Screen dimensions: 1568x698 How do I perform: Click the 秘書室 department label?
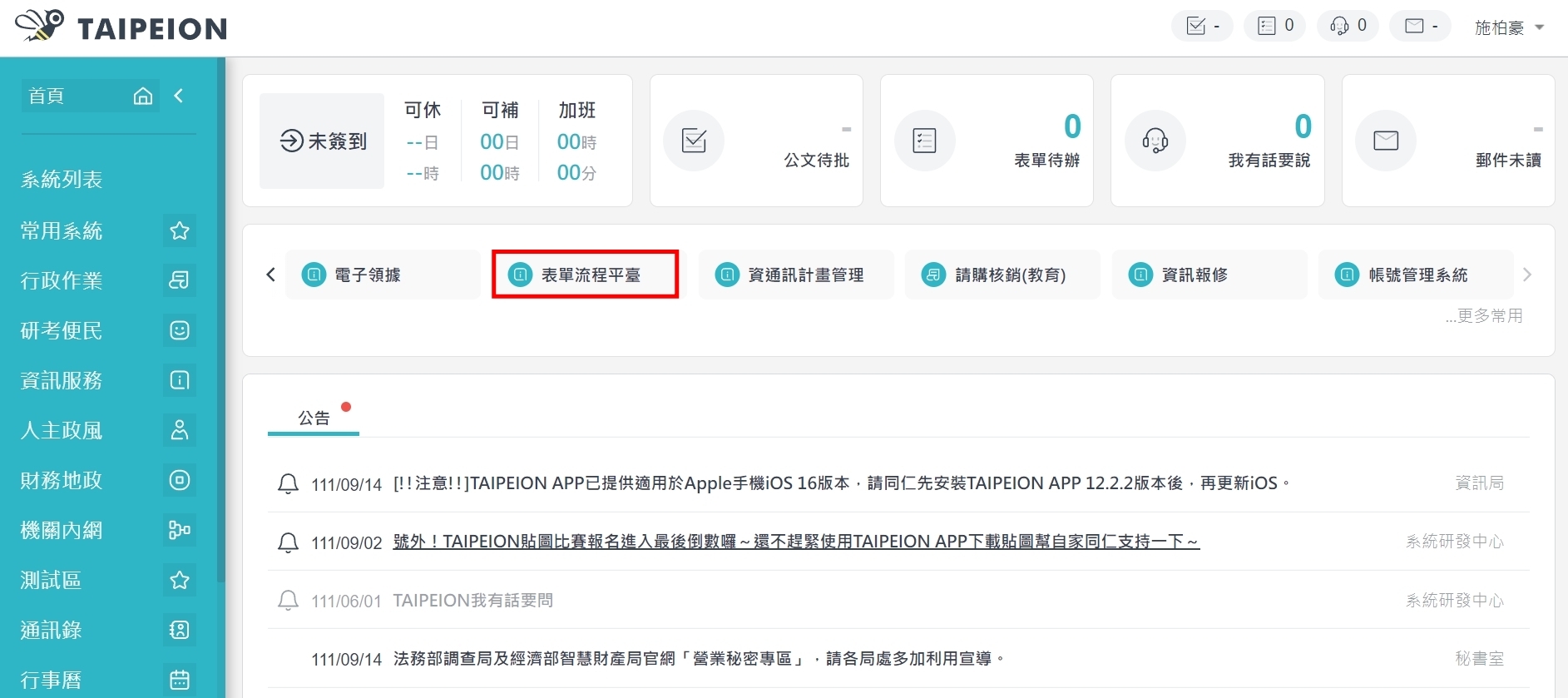coord(1479,659)
